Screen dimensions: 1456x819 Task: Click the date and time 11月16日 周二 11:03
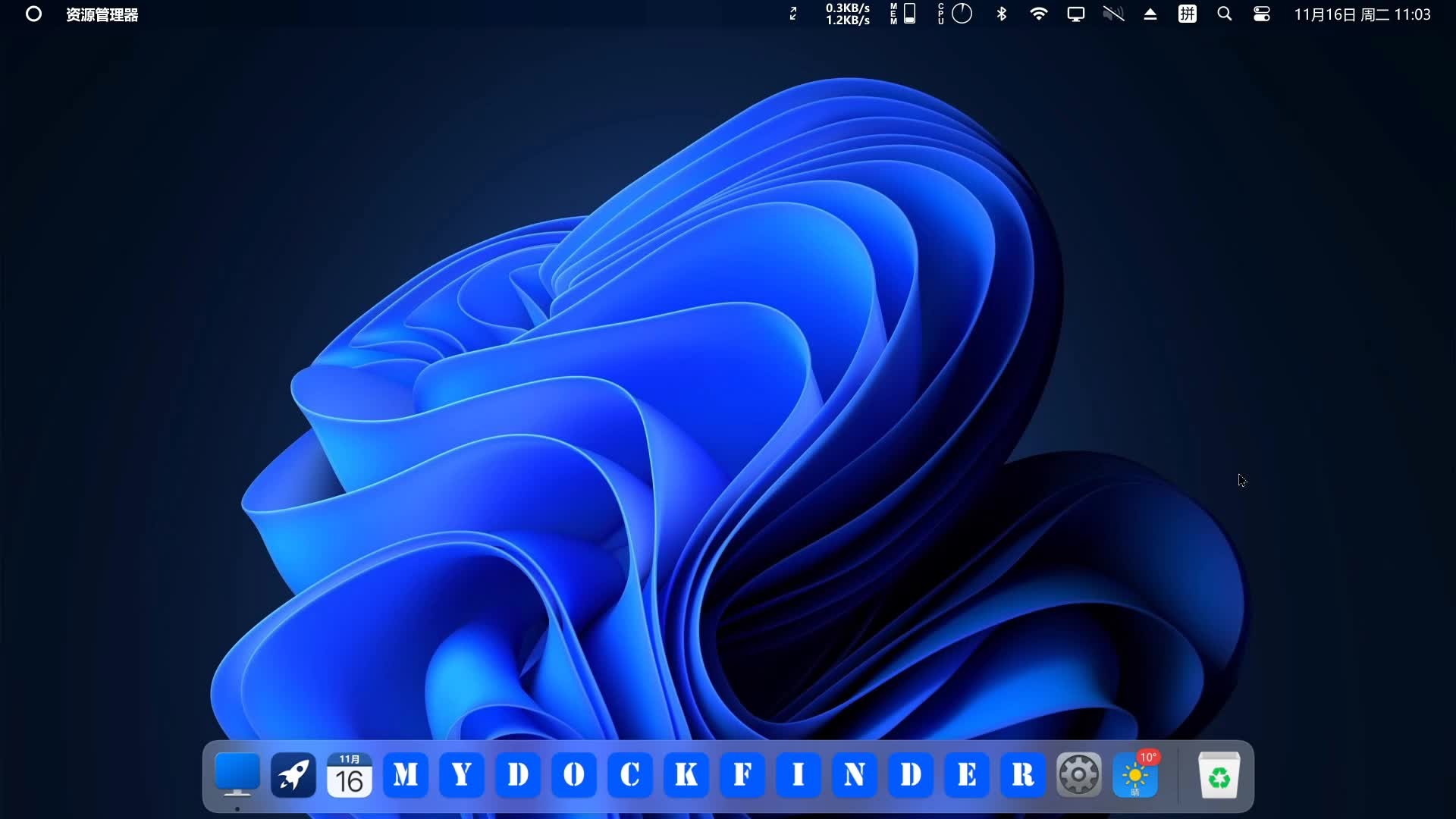coord(1361,14)
